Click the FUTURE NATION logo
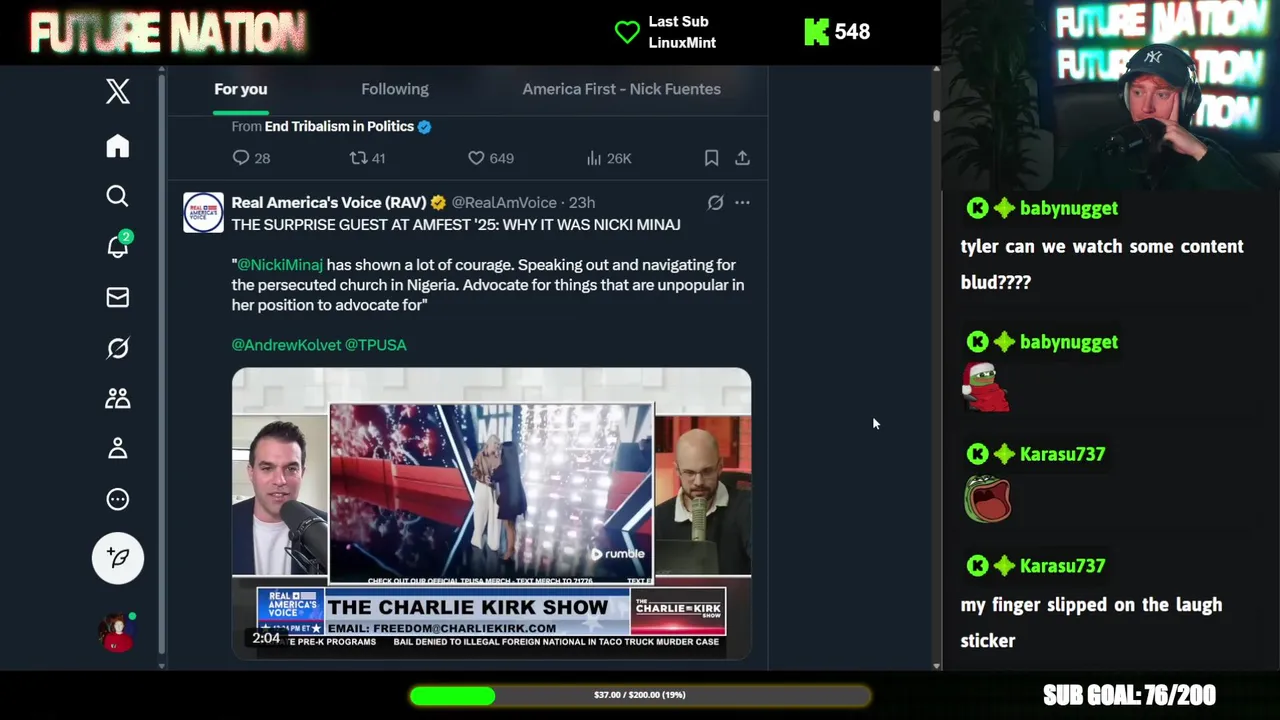Screen dimensions: 1280x720 (168, 33)
